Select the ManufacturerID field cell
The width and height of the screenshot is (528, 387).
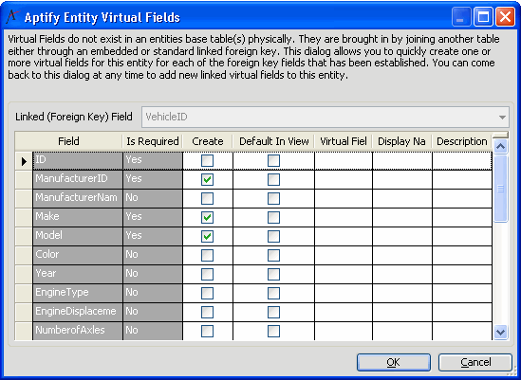click(78, 180)
